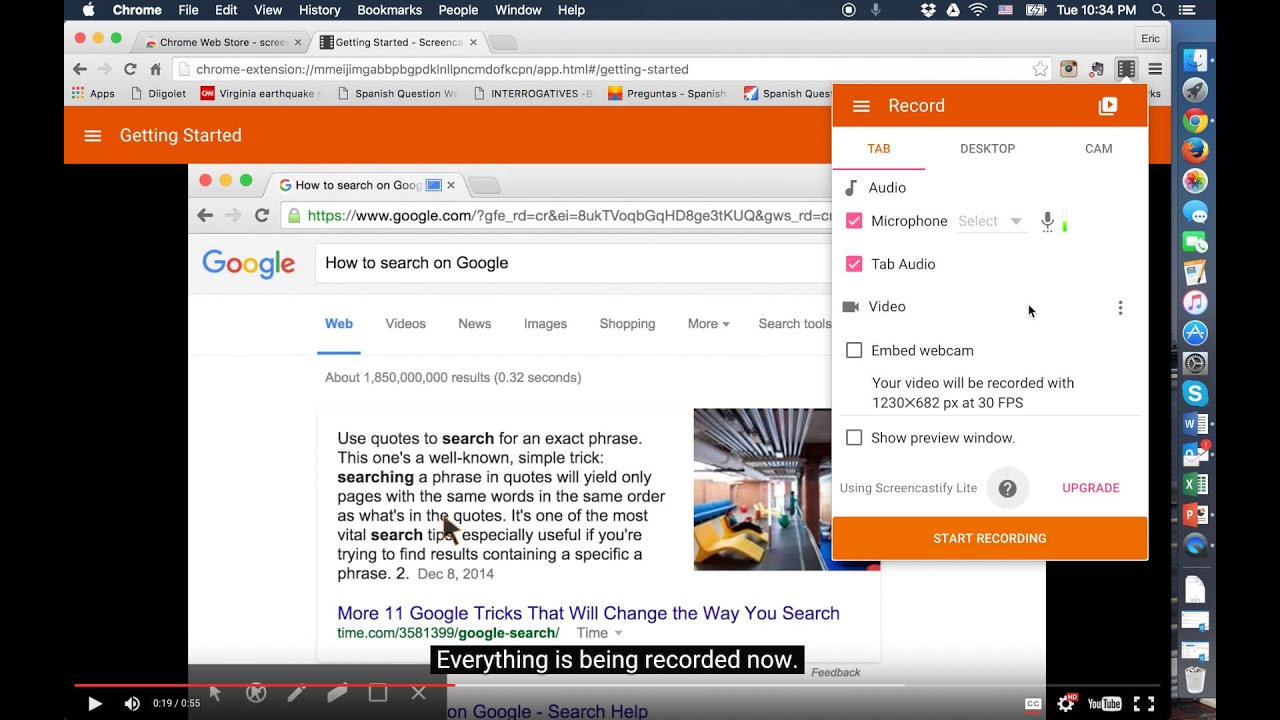Open the Apps bookmarks shortcut
This screenshot has width=1280, height=720.
click(x=93, y=93)
